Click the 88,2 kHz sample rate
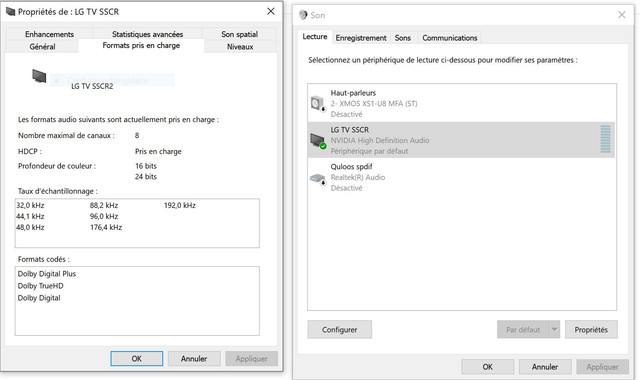Screen dimensions: 640x380 click(x=104, y=205)
